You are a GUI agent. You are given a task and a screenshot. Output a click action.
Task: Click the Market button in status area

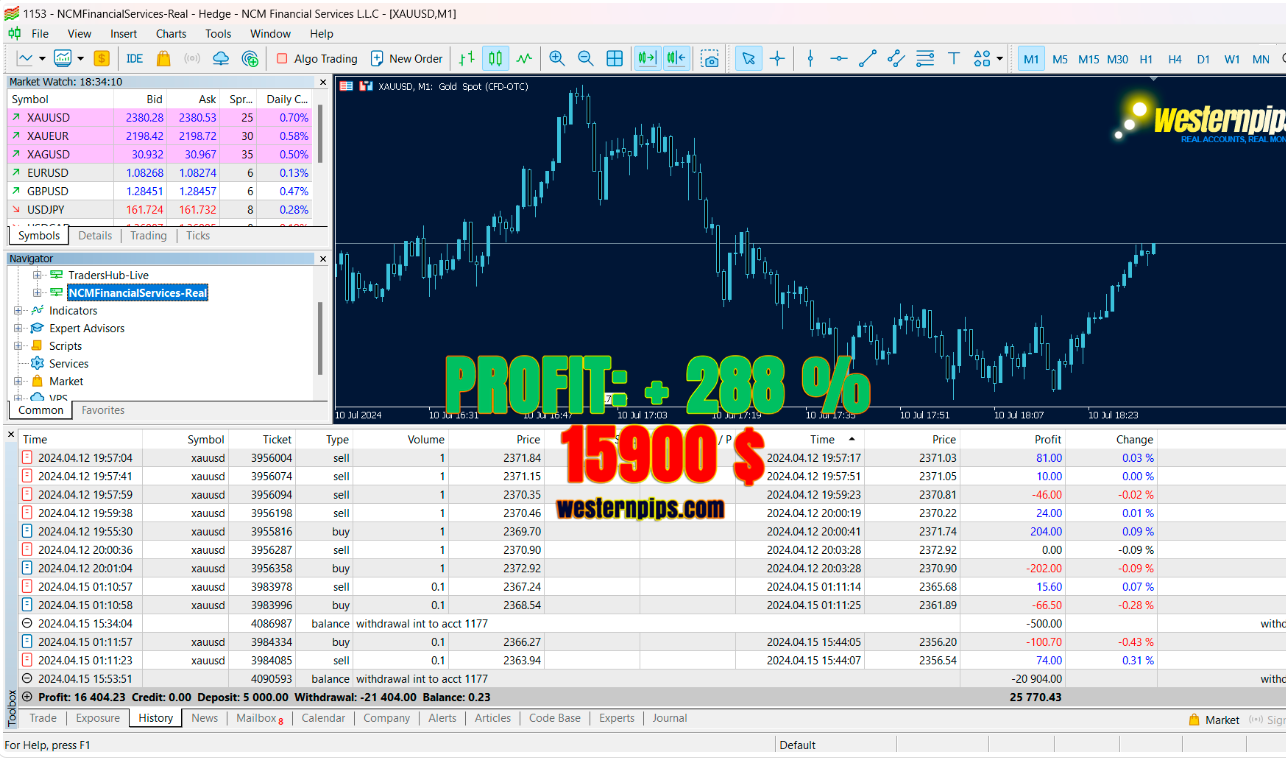point(1214,720)
